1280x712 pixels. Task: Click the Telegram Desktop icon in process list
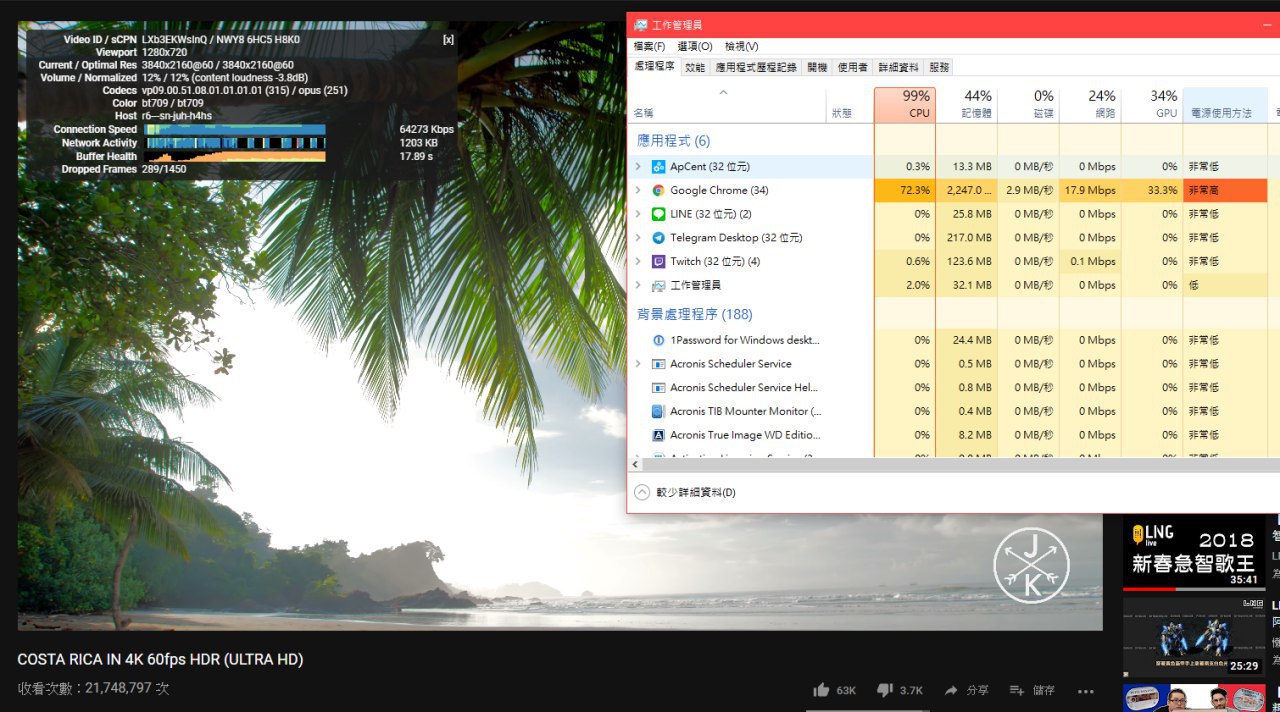(658, 238)
